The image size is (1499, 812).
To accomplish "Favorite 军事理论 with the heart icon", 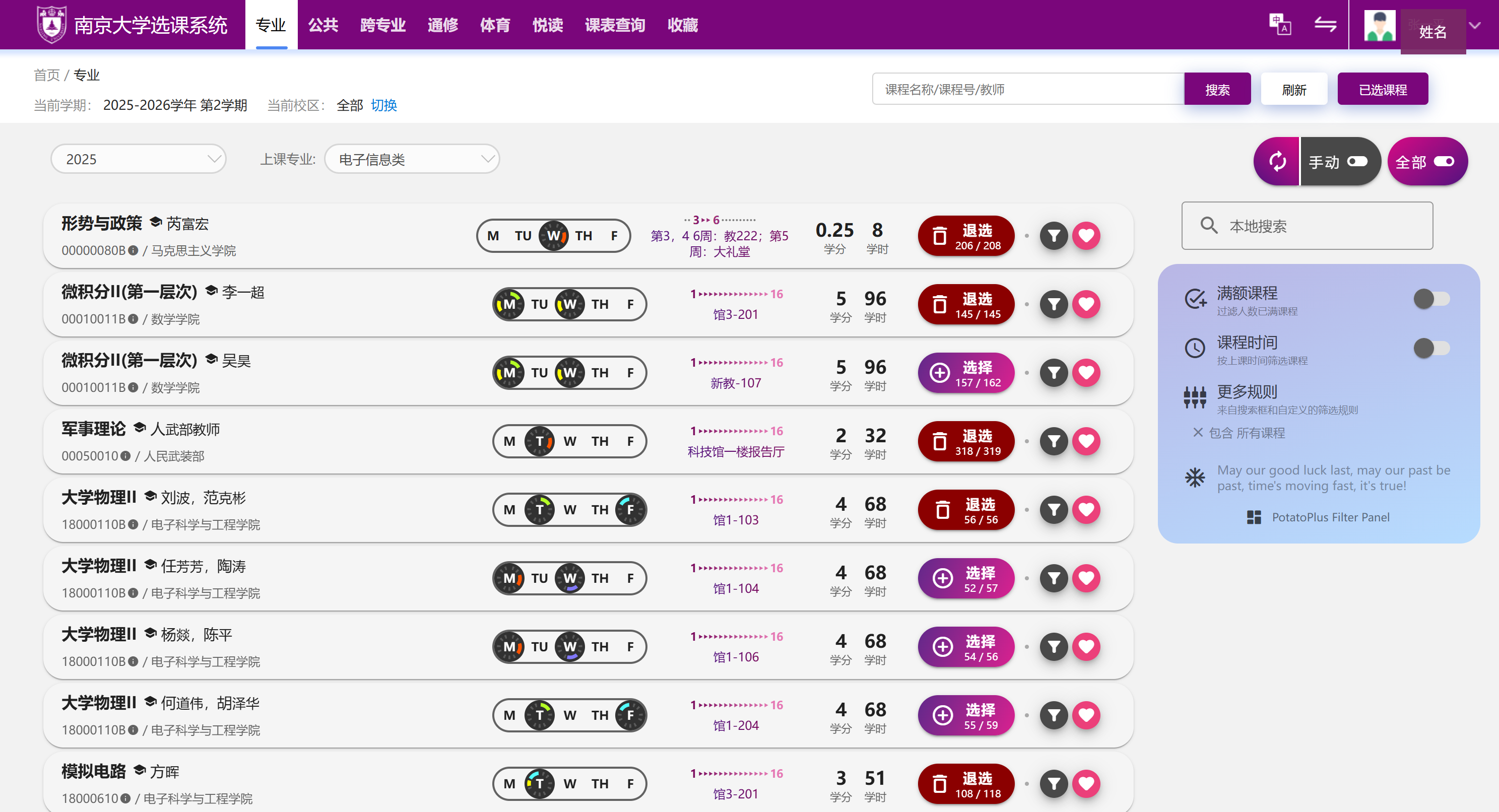I will 1086,441.
